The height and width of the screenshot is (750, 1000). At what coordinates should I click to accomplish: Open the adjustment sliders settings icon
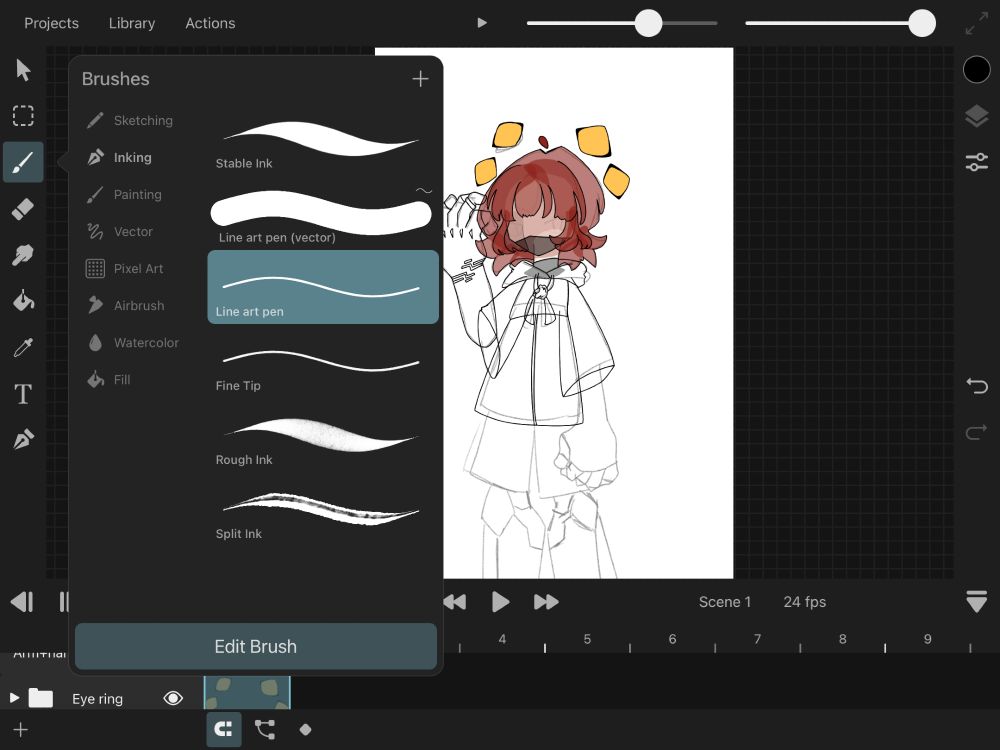coord(976,162)
